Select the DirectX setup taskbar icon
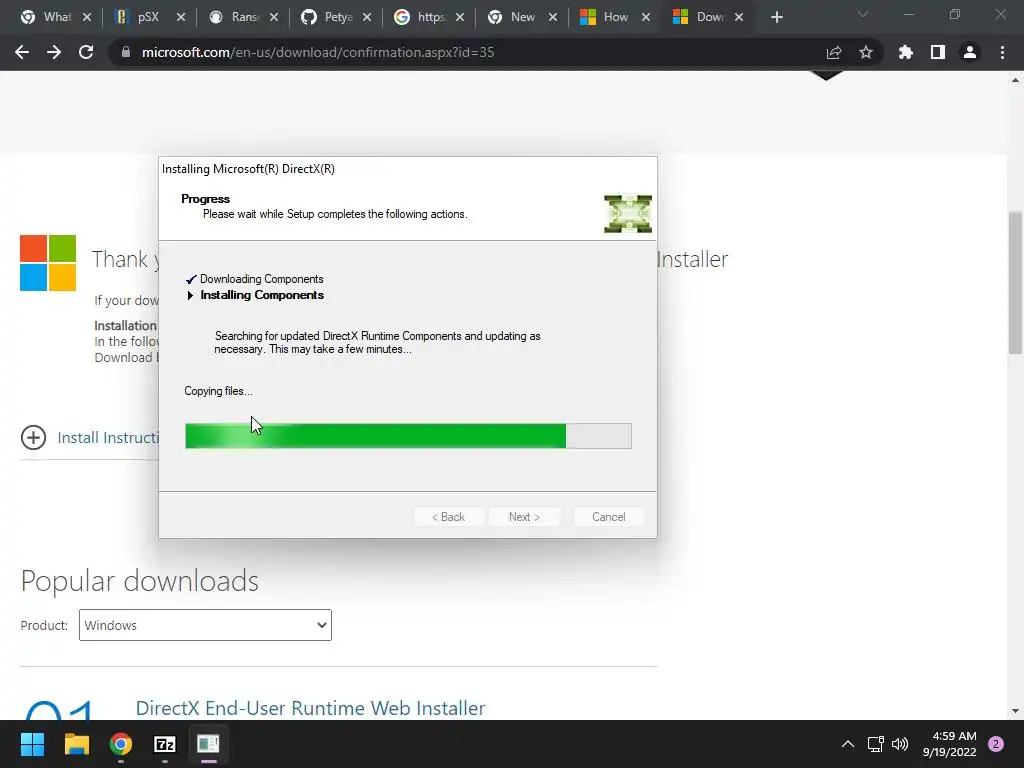This screenshot has width=1024, height=768. [x=208, y=744]
